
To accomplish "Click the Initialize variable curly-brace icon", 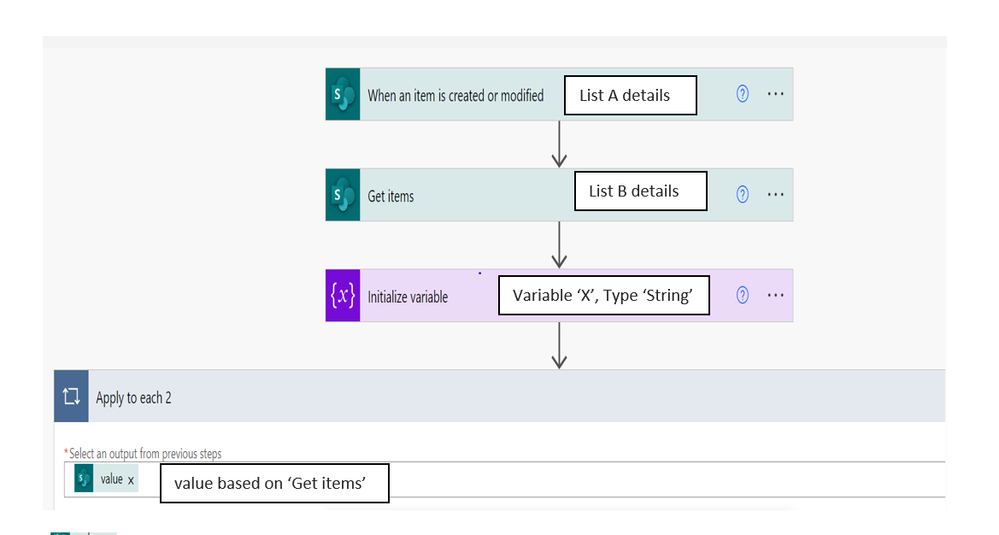I will (x=342, y=296).
